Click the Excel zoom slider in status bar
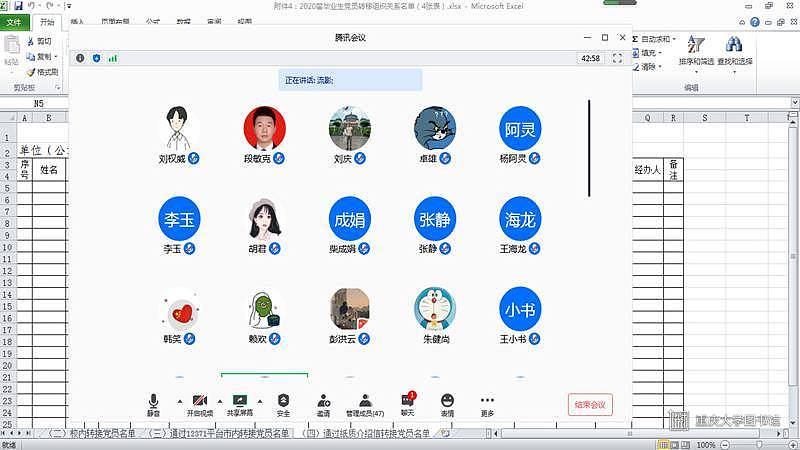The height and width of the screenshot is (450, 800). [760, 445]
